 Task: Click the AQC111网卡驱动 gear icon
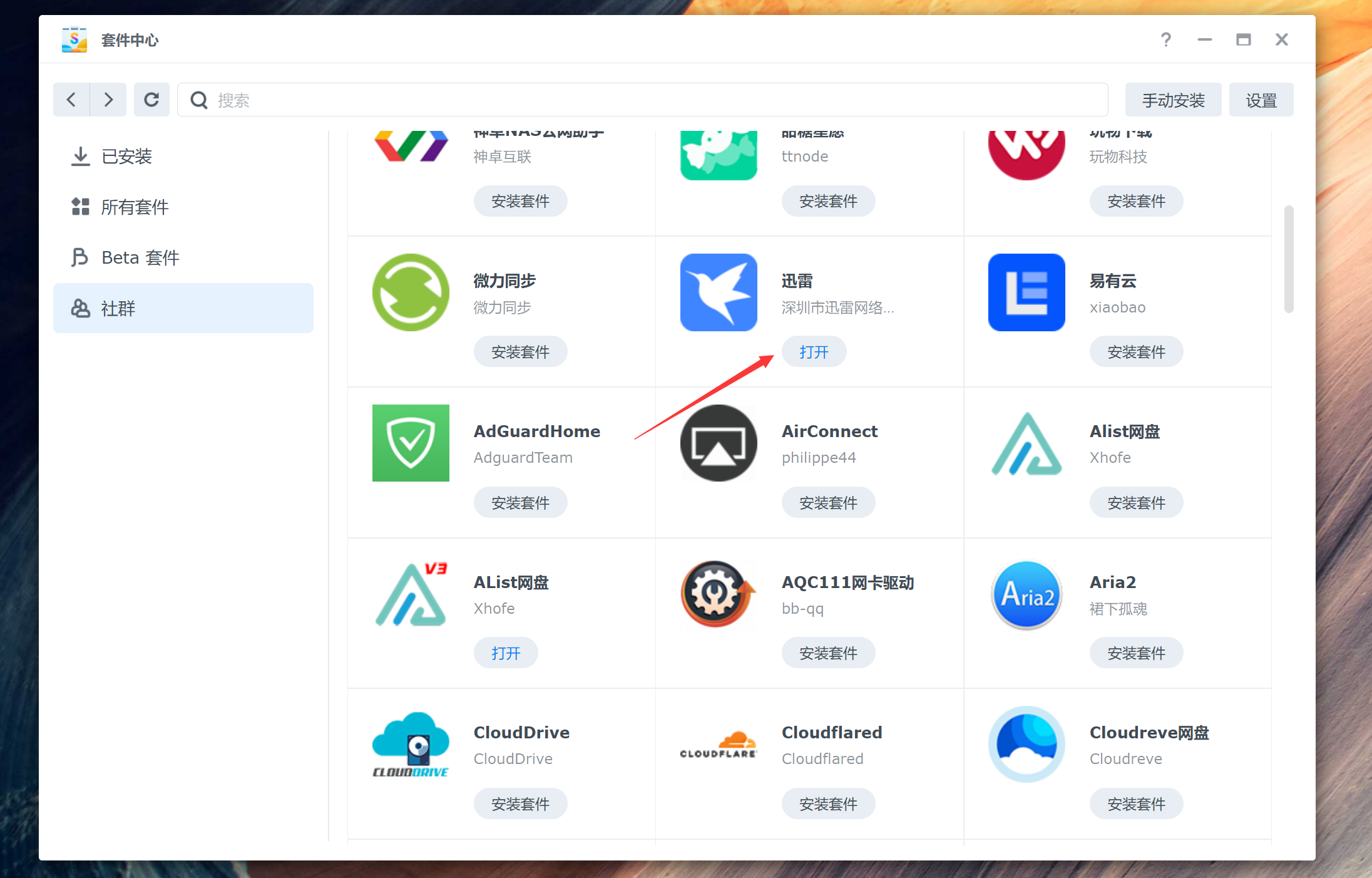pos(719,594)
